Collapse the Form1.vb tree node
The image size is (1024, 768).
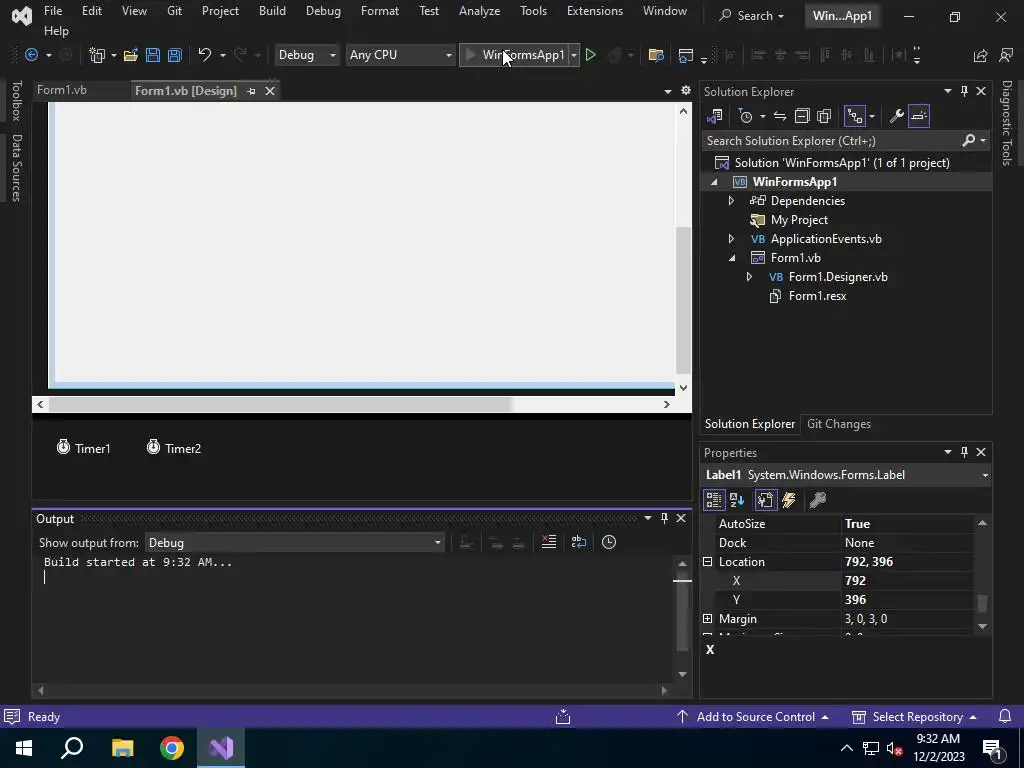[x=732, y=258]
